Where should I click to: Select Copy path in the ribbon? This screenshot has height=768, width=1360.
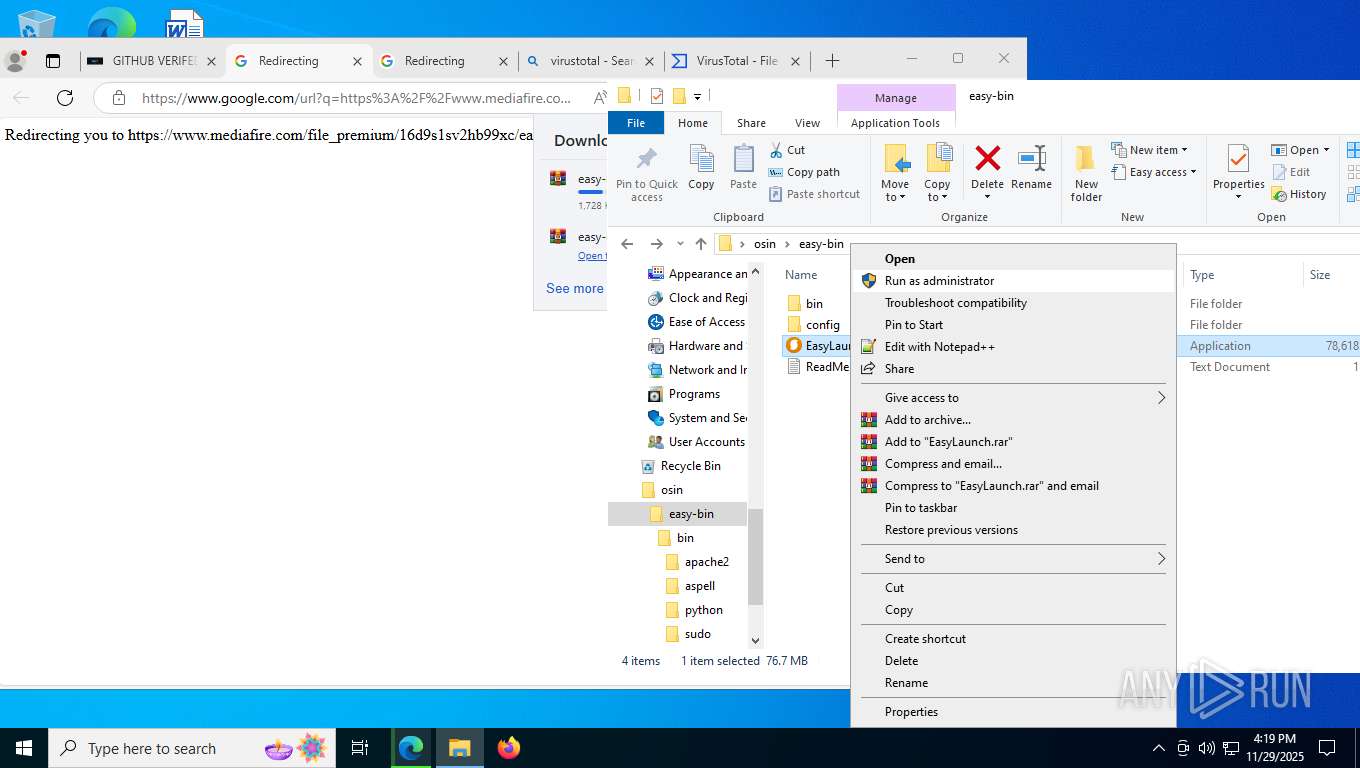[804, 172]
